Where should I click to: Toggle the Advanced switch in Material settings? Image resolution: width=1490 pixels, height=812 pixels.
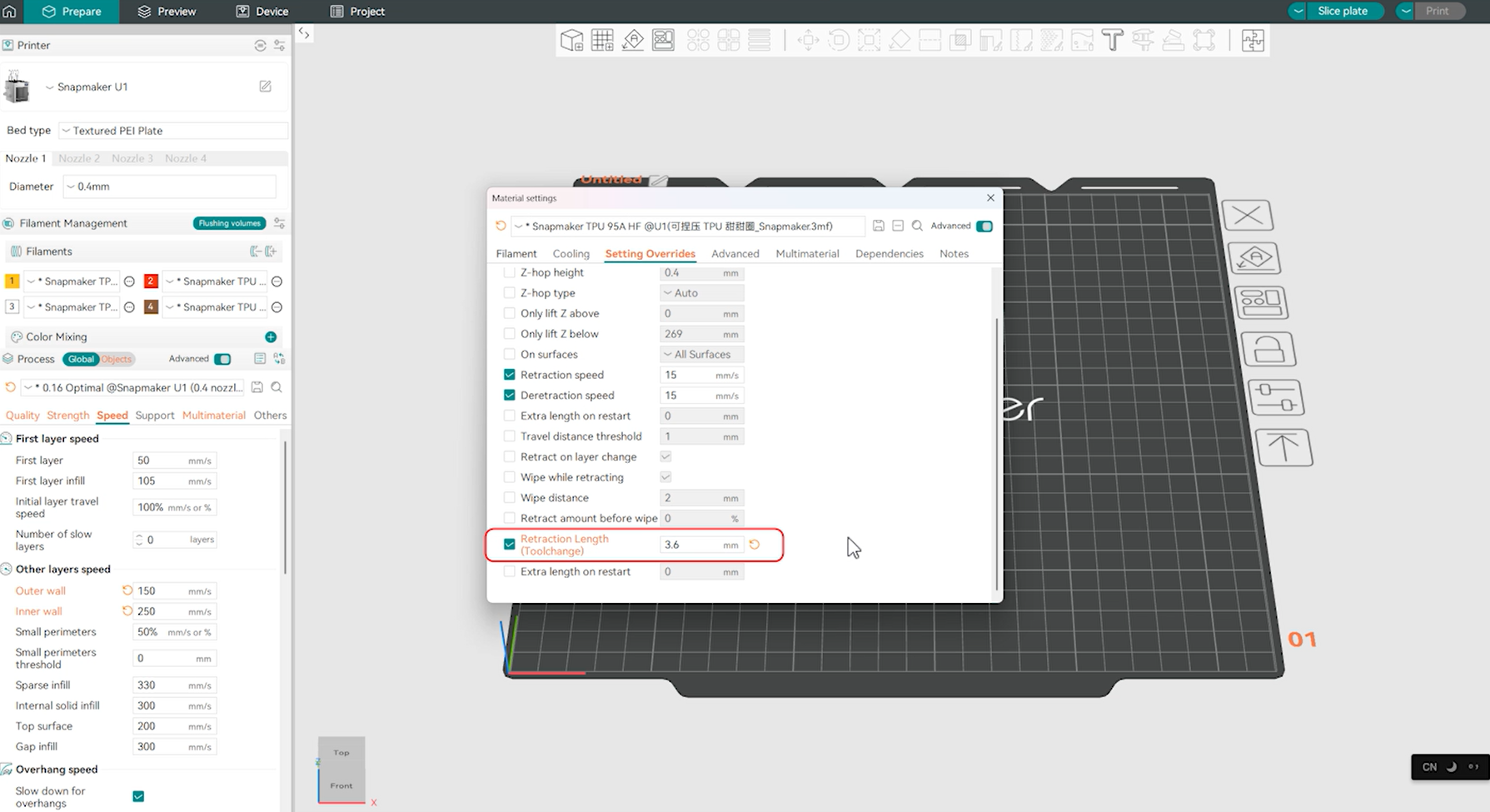(x=984, y=227)
